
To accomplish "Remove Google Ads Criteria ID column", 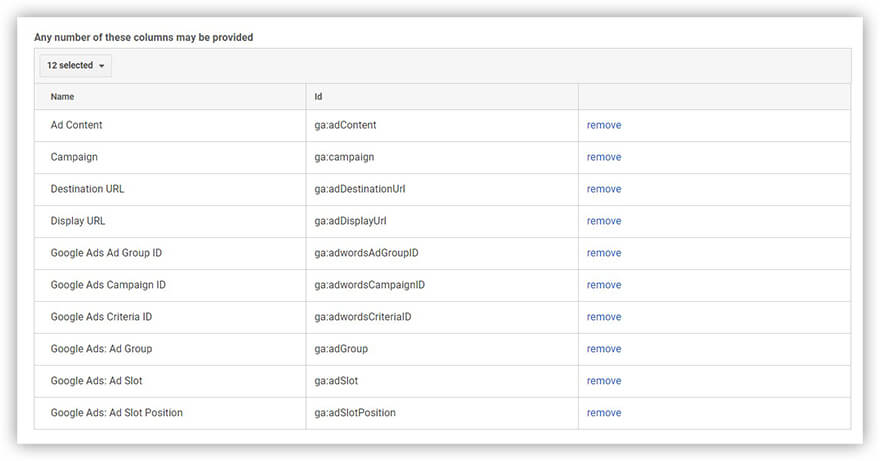I will click(603, 317).
